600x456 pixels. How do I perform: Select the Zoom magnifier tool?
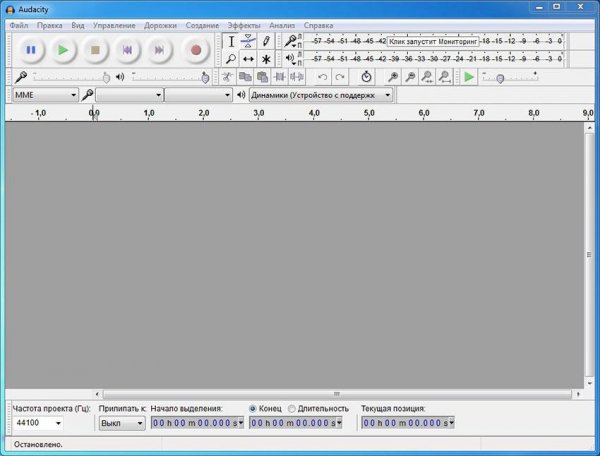click(x=231, y=59)
